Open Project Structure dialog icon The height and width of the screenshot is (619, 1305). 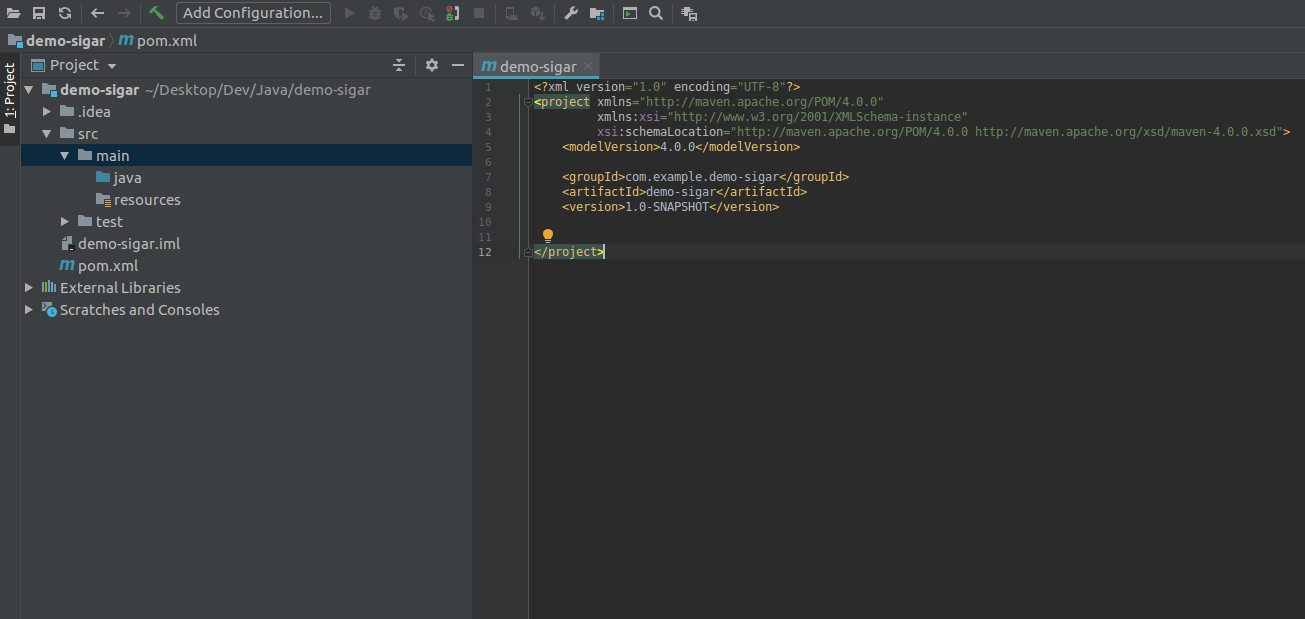597,13
